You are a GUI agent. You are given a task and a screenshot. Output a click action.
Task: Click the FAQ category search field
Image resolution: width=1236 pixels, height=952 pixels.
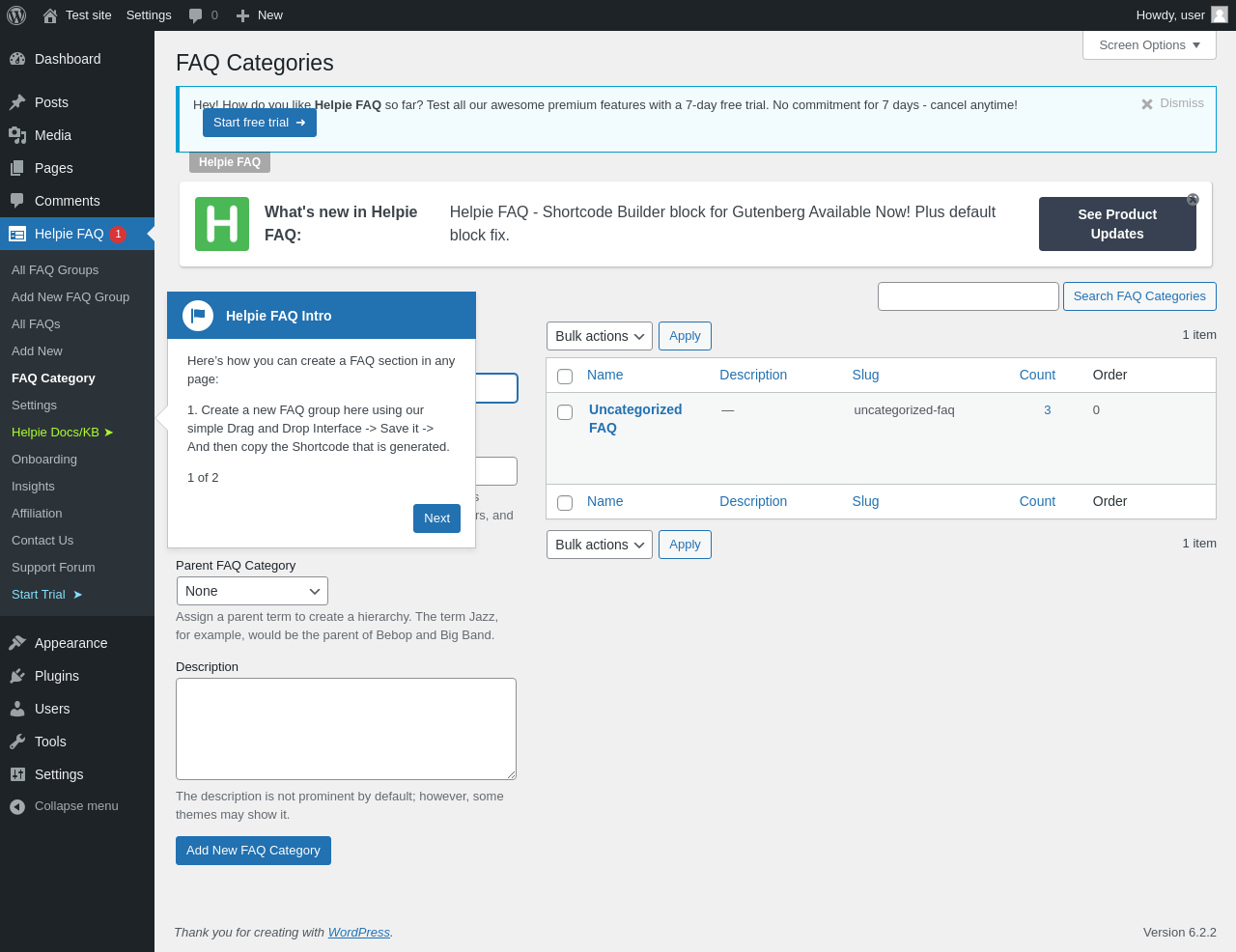(x=969, y=296)
